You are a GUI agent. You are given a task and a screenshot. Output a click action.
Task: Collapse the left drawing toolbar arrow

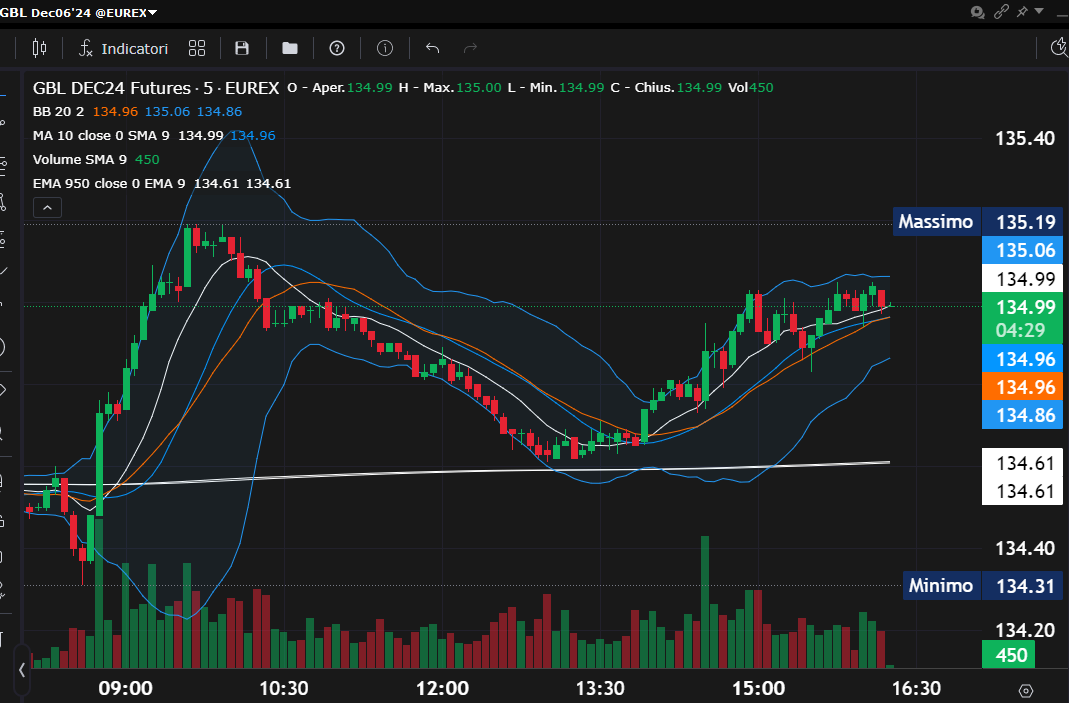tap(21, 669)
